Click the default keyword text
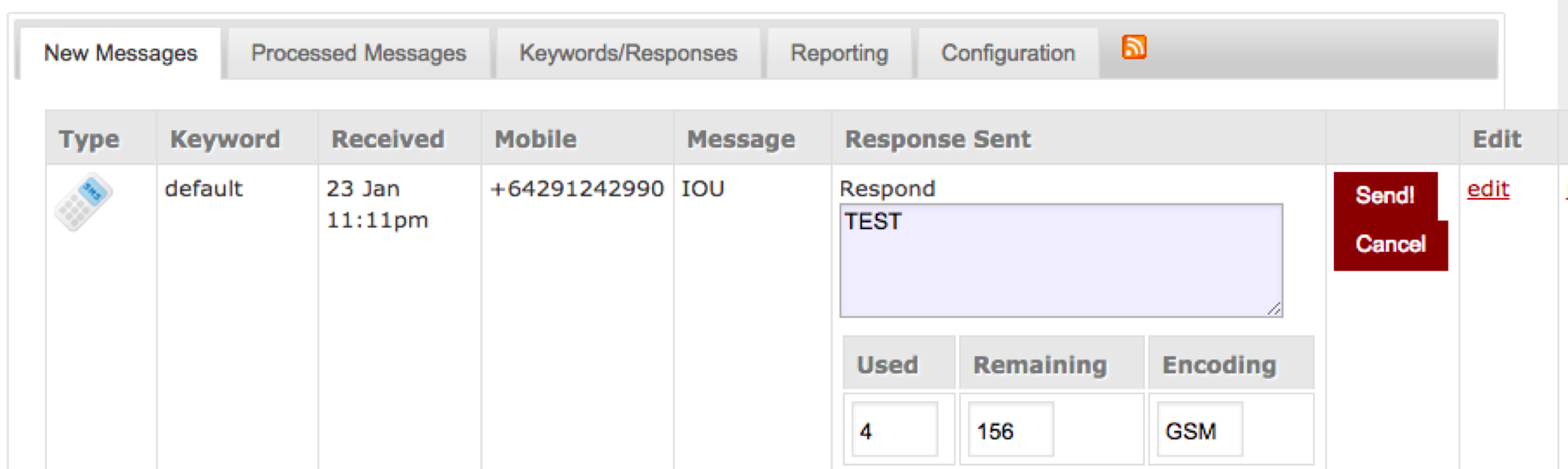 (x=203, y=188)
